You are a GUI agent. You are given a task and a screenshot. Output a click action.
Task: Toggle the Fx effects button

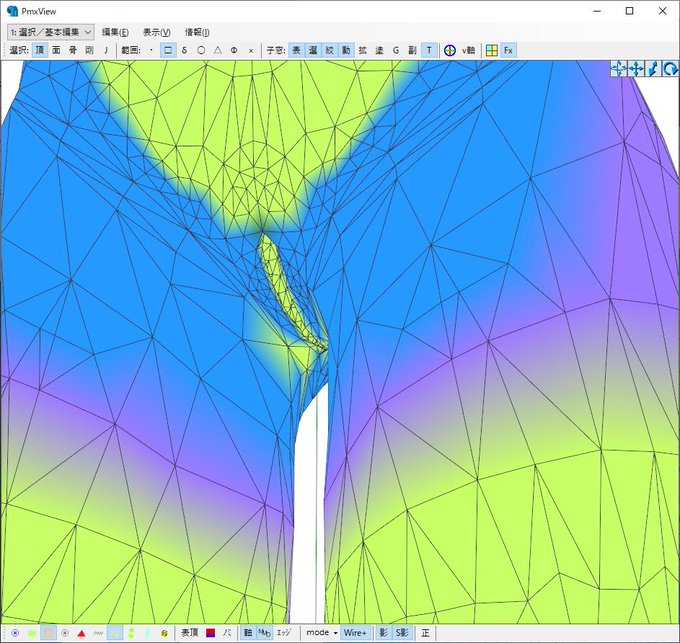(x=508, y=50)
